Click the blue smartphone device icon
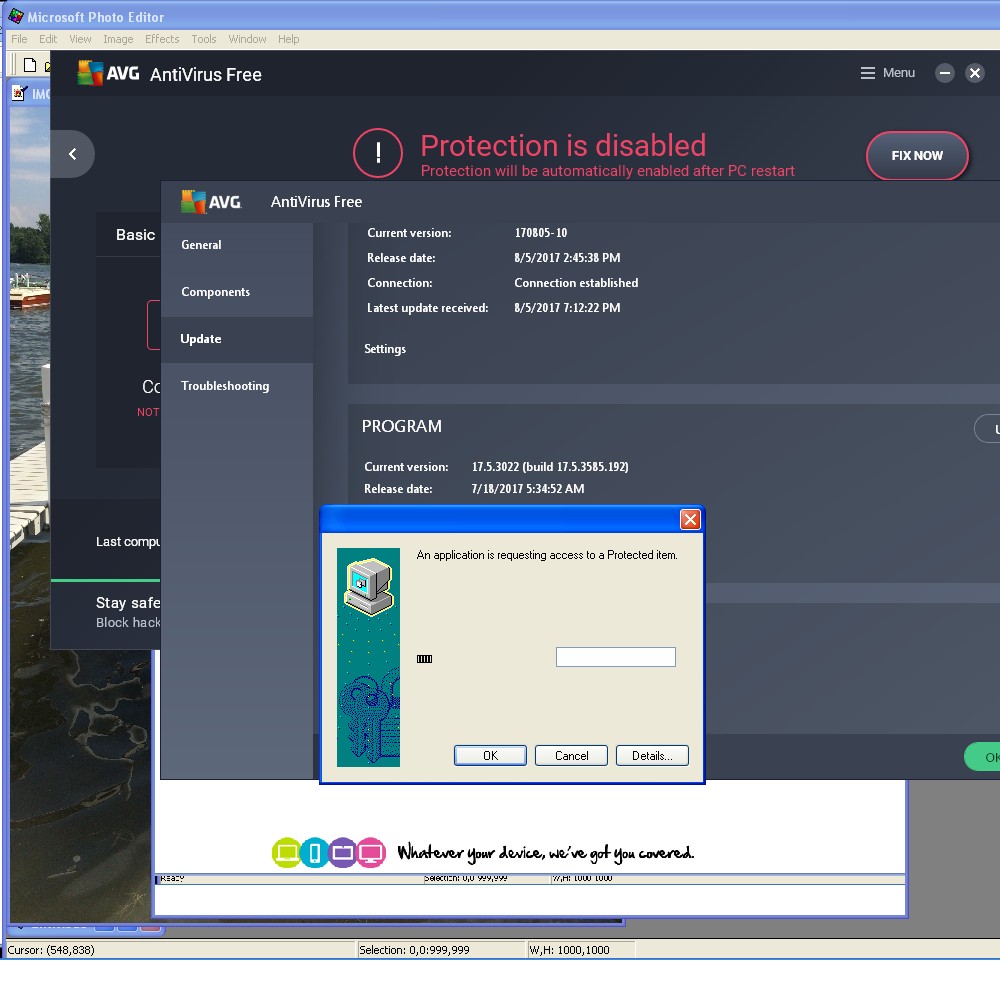This screenshot has width=1000, height=1000. 314,853
